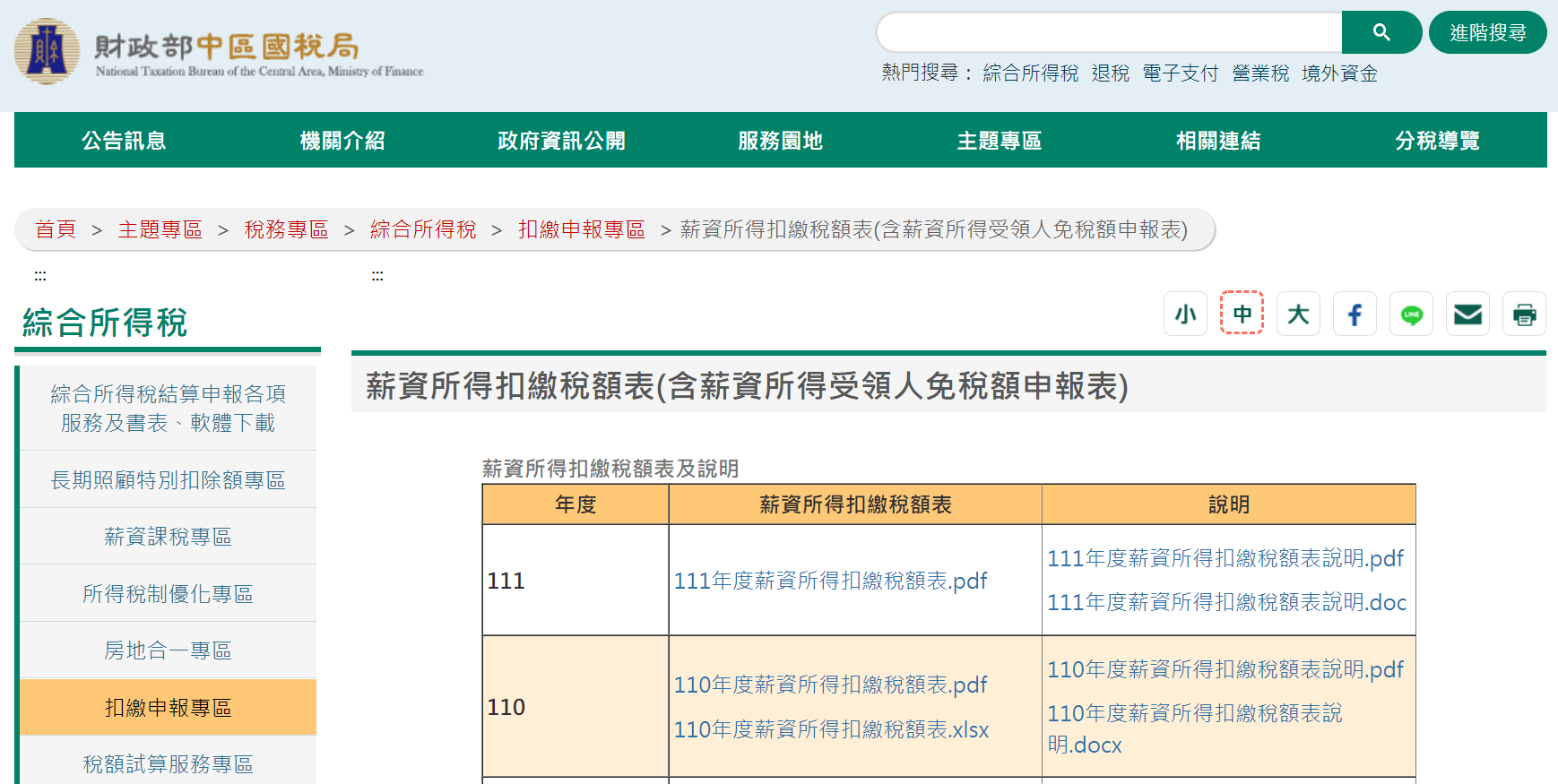
Task: Share page via LINE icon
Action: click(x=1411, y=314)
